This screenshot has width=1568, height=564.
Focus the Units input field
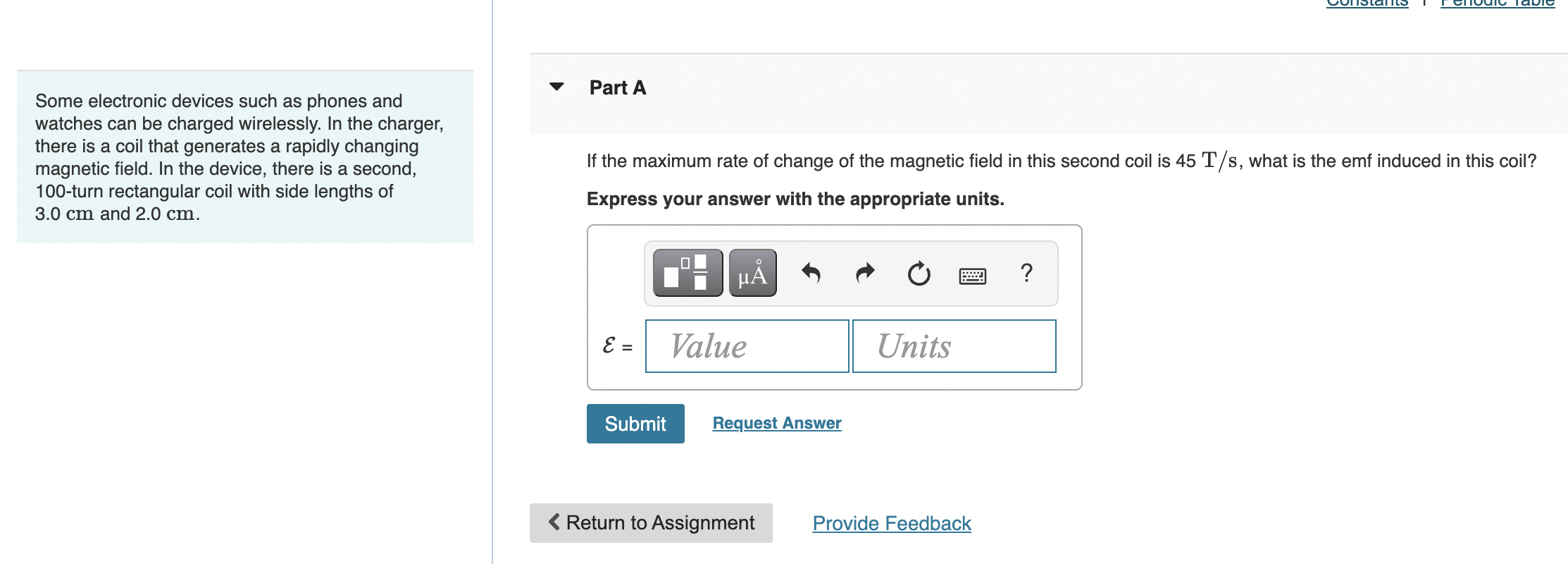pyautogui.click(x=954, y=346)
